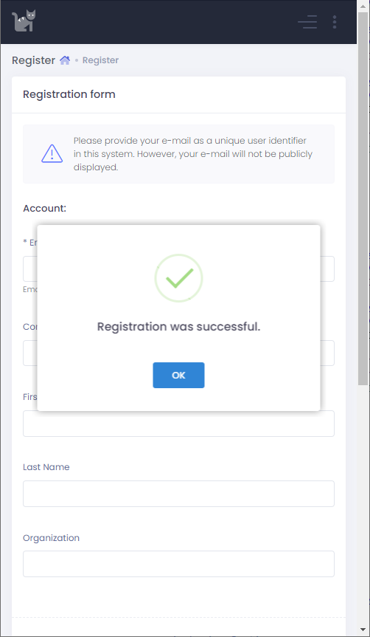Image resolution: width=370 pixels, height=637 pixels.
Task: Click the scrollbar up arrow
Action: pyautogui.click(x=363, y=6)
